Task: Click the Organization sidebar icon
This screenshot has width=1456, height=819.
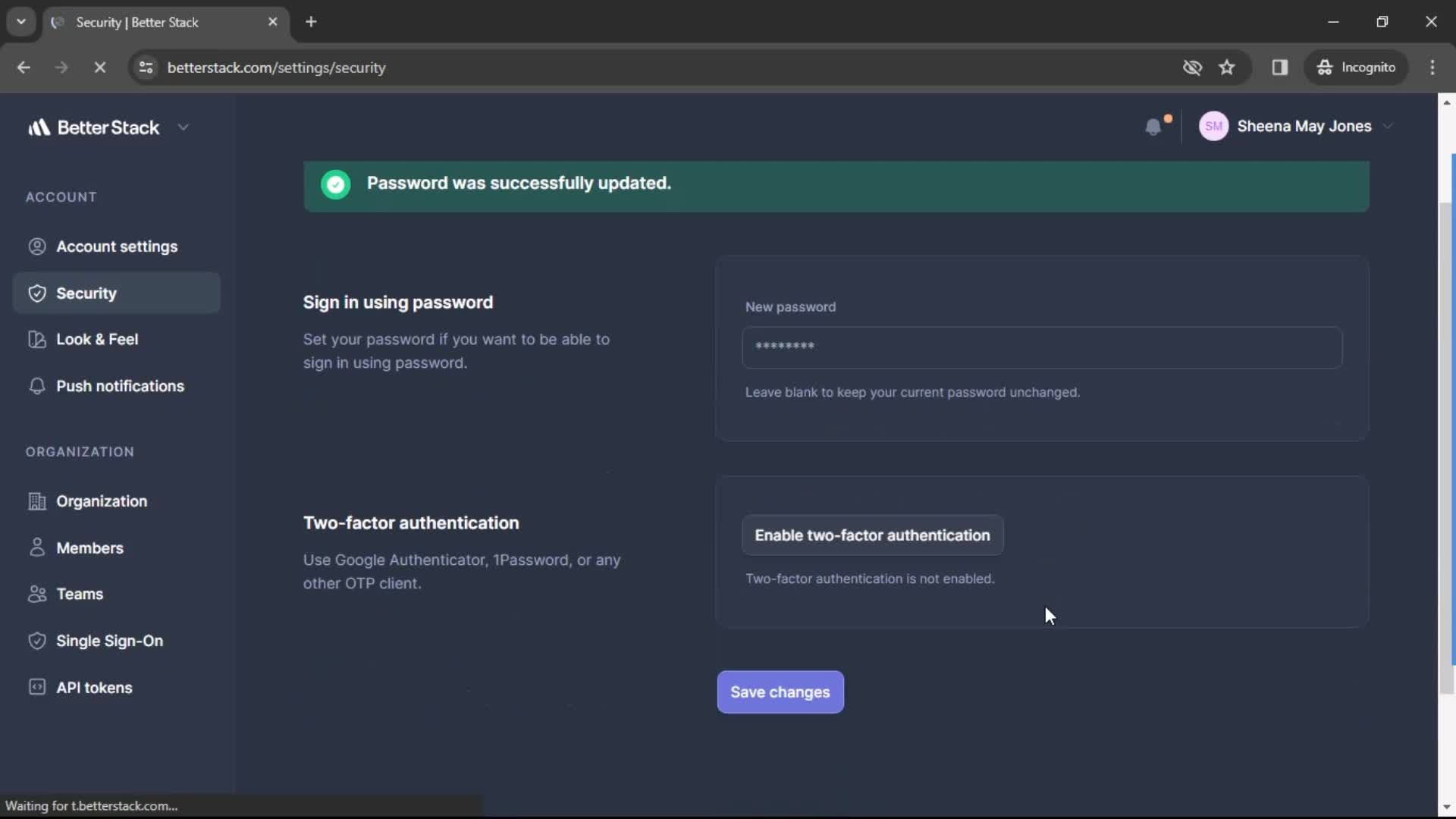Action: point(34,500)
